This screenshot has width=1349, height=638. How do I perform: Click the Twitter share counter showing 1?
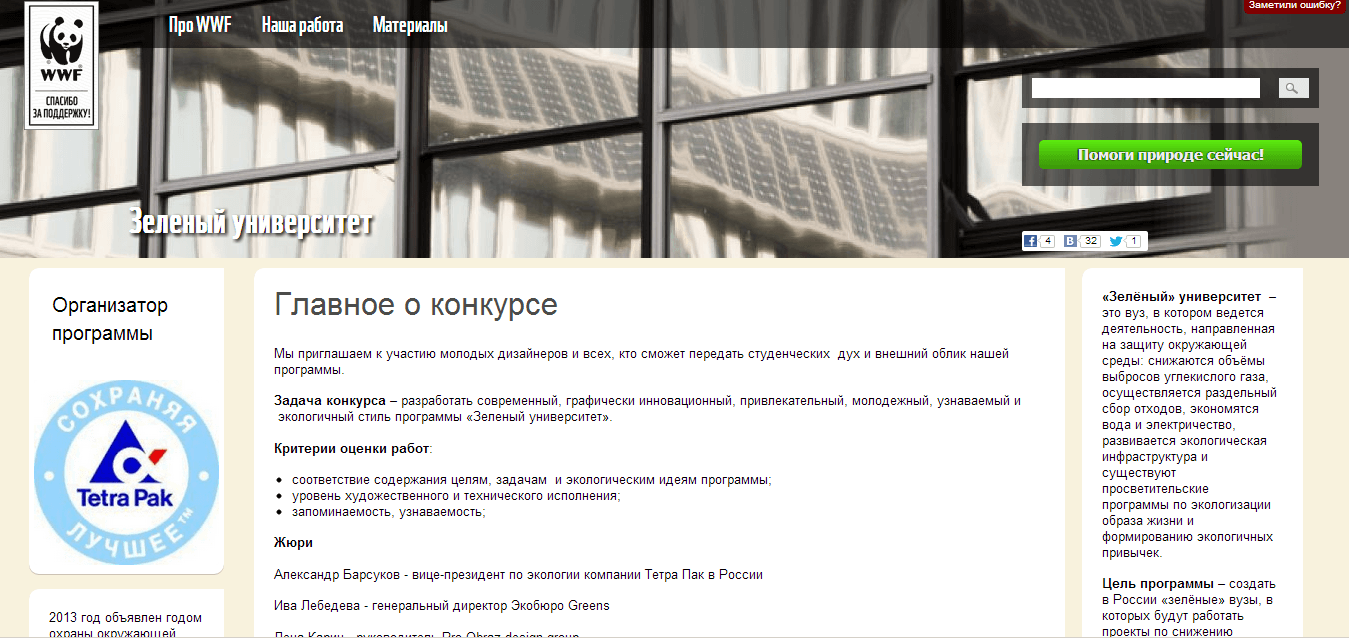[1133, 241]
